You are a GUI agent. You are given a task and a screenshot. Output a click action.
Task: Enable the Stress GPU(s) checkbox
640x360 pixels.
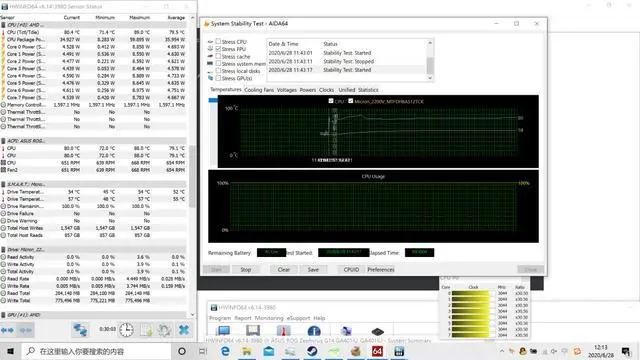[x=218, y=78]
